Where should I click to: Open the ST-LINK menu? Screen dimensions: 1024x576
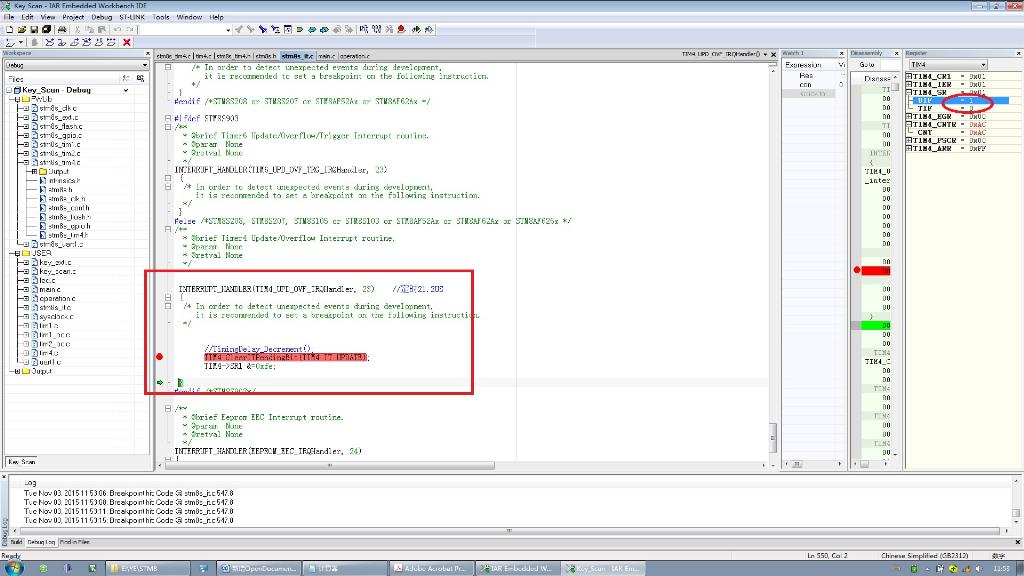132,17
